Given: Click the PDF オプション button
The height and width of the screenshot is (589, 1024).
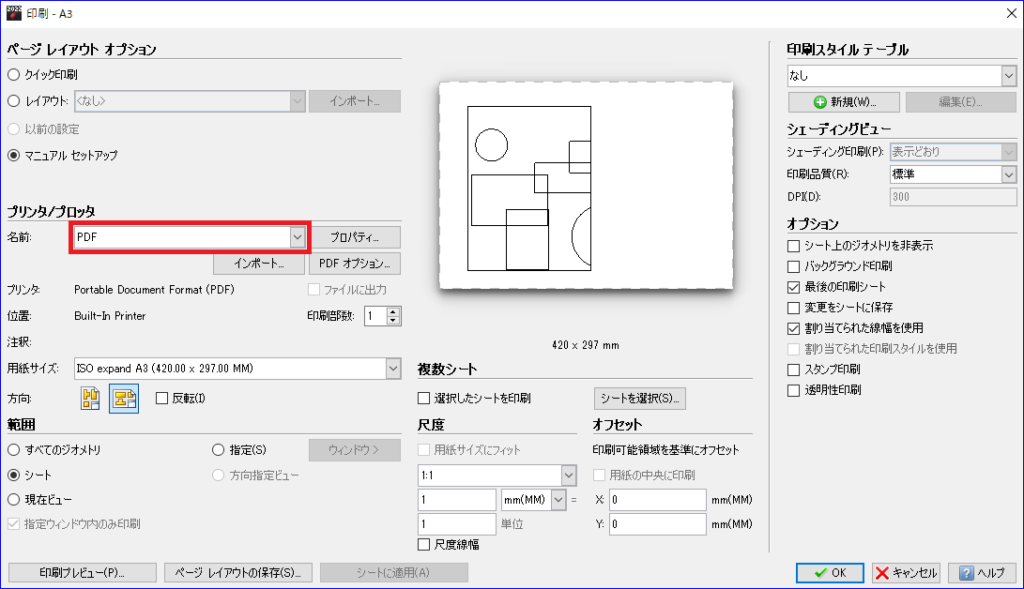Looking at the screenshot, I should tap(354, 264).
